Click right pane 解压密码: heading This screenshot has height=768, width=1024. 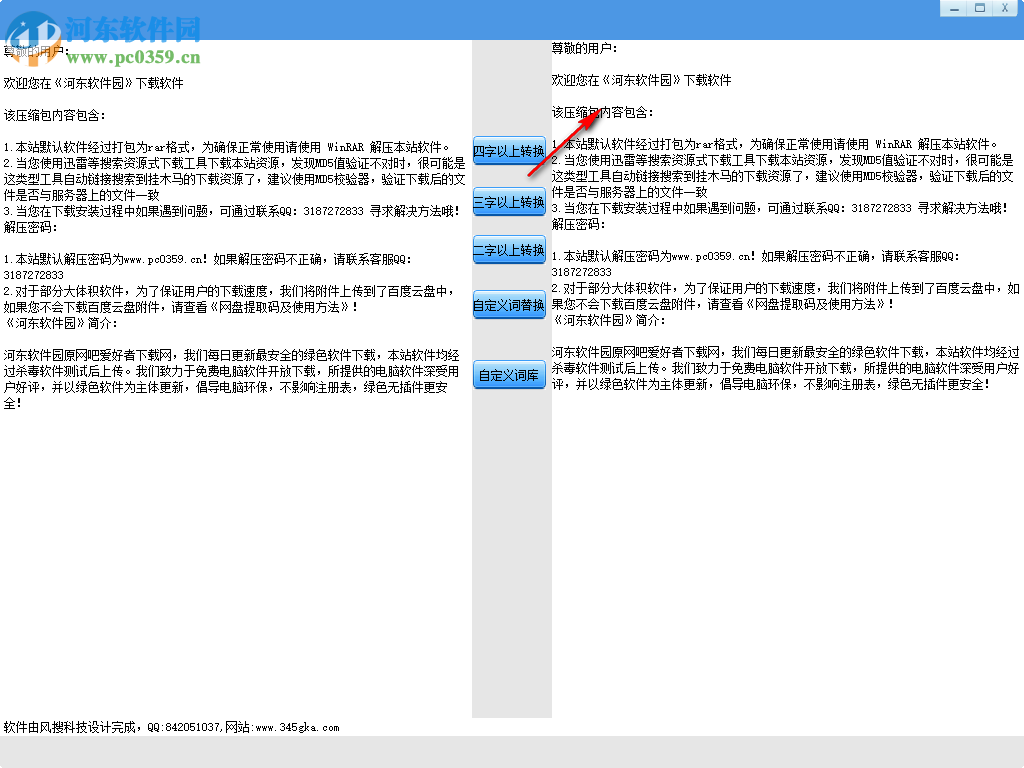click(578, 224)
